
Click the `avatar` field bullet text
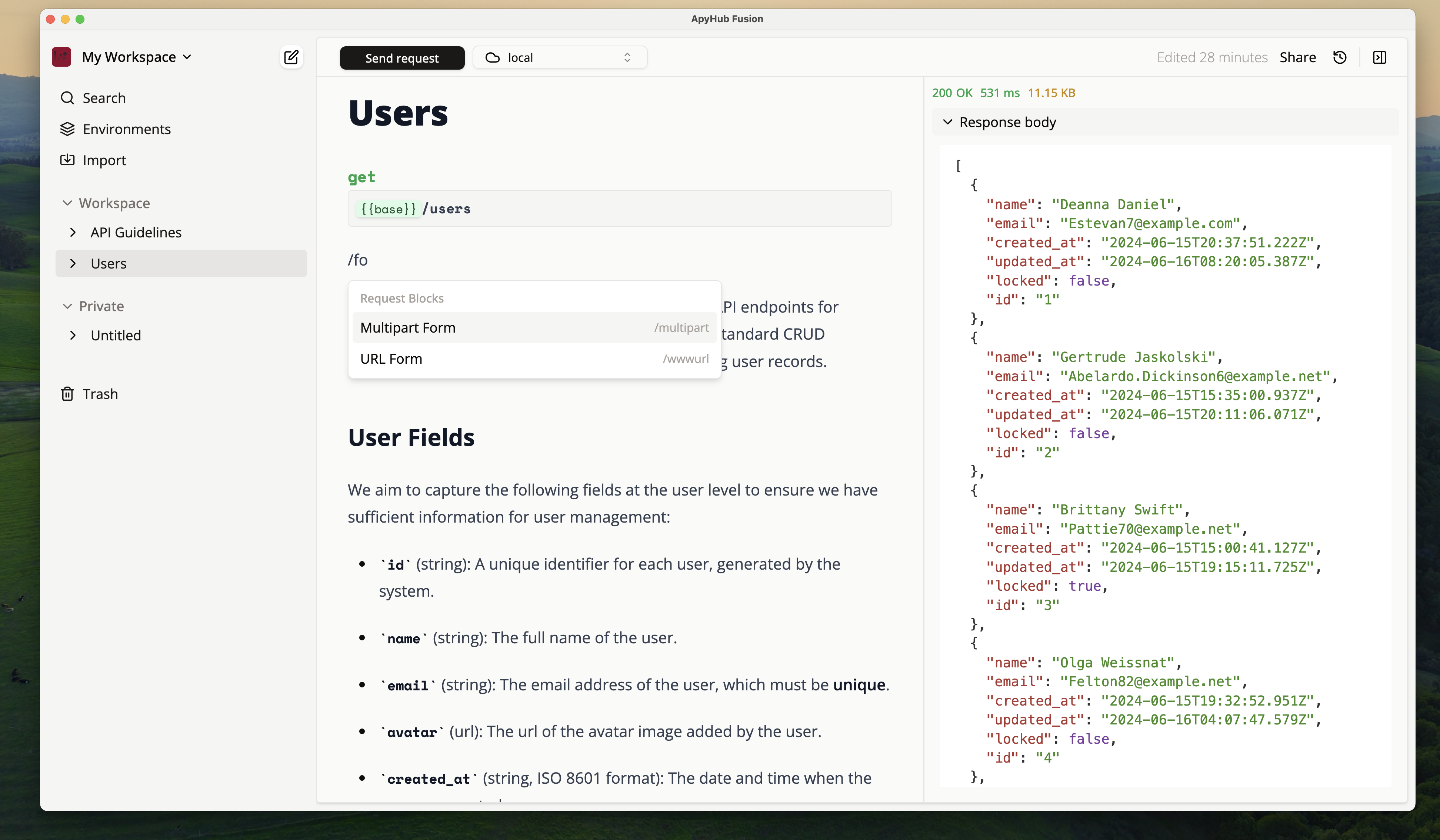tap(601, 731)
